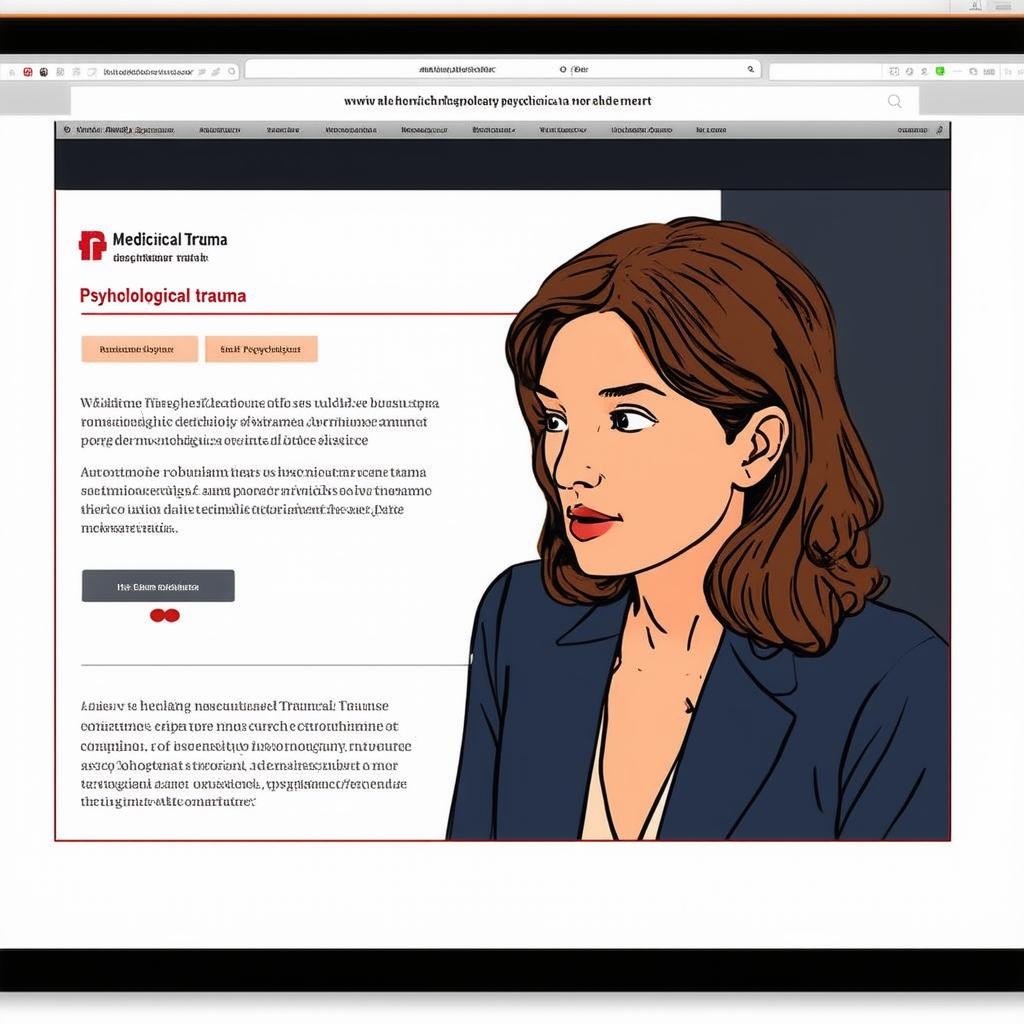Click the green extension icon at top right
1024x1024 pixels.
939,71
